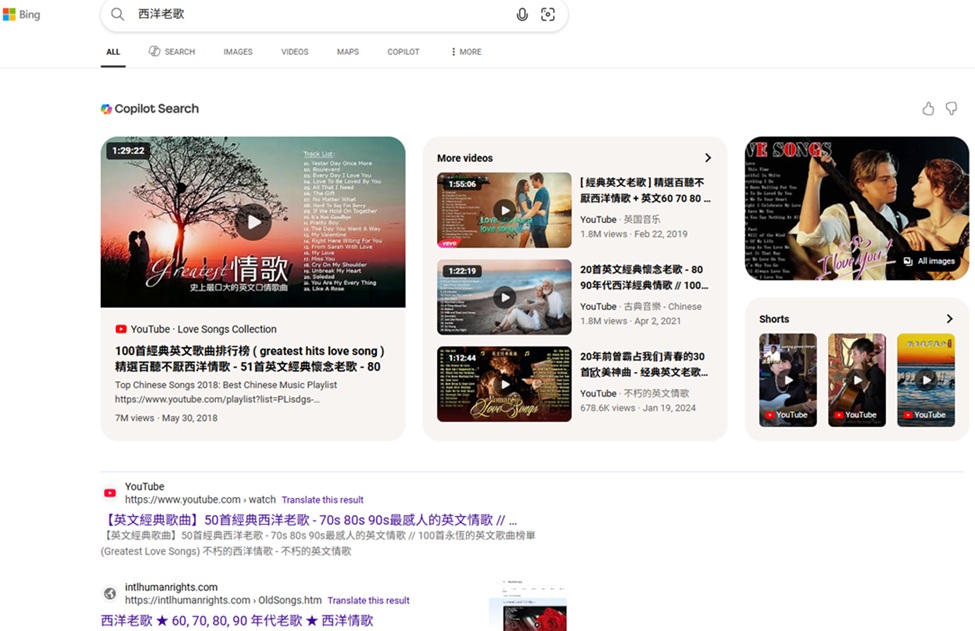Open the 1:55:06 video thumbnail

pyautogui.click(x=504, y=210)
